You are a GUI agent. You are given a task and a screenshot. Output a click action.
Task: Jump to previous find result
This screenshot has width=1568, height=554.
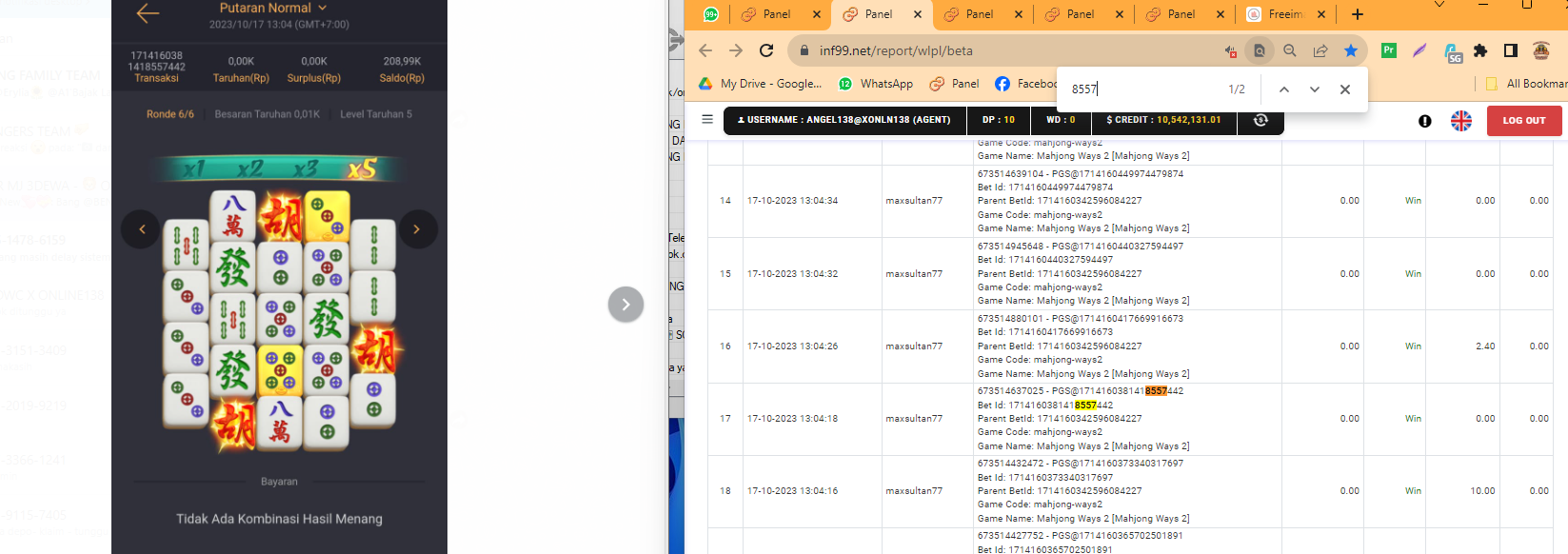[x=1284, y=89]
